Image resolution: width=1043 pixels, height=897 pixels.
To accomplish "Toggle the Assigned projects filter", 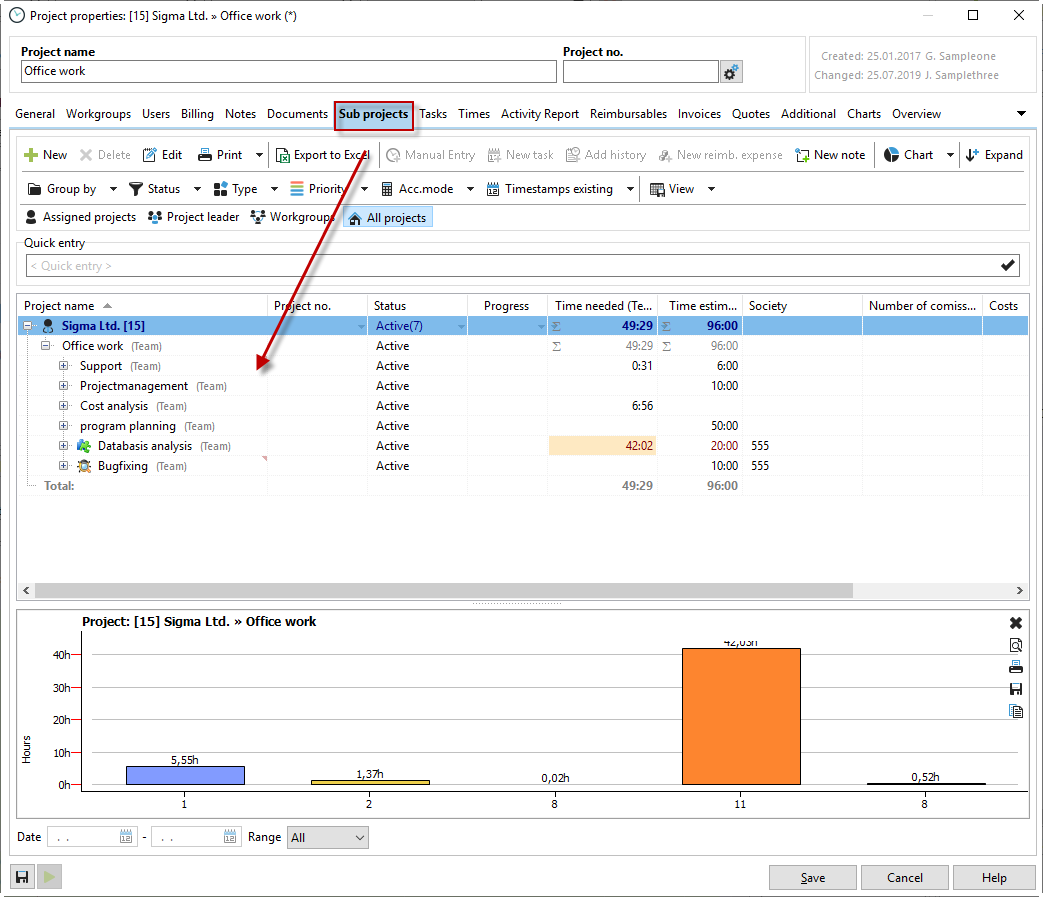I will click(80, 217).
